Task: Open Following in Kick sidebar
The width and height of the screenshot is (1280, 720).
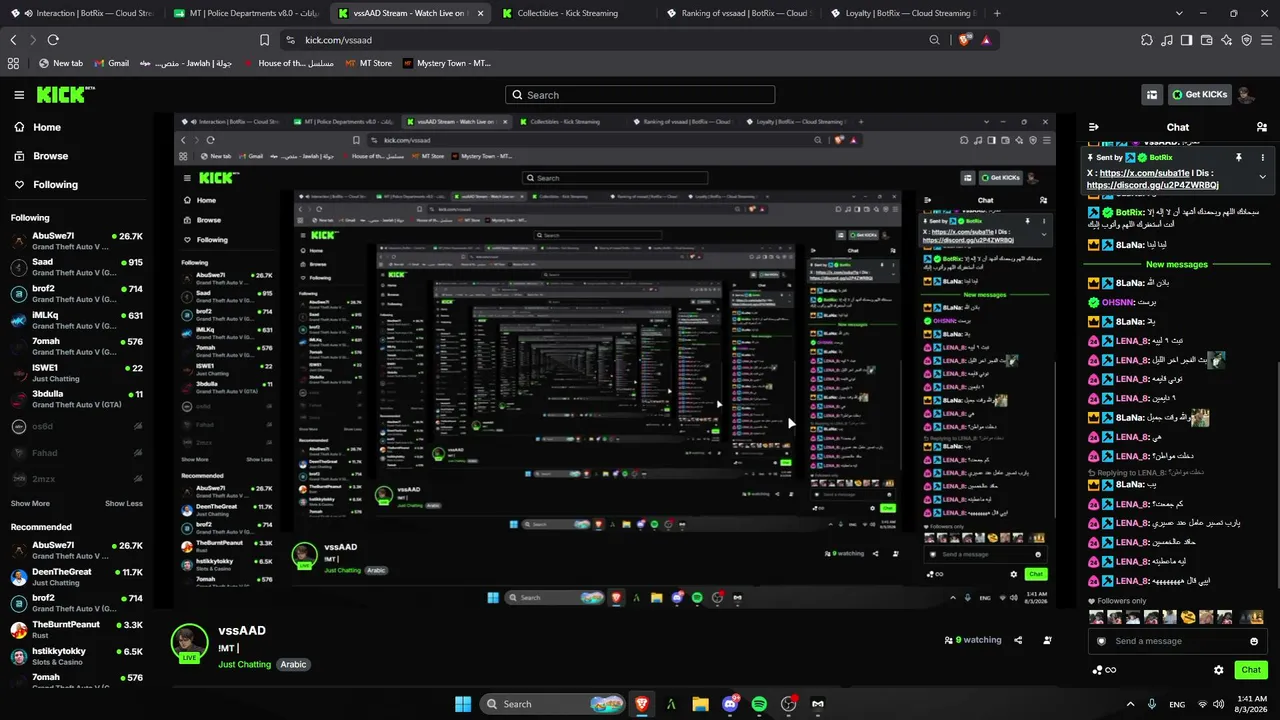Action: 46,184
